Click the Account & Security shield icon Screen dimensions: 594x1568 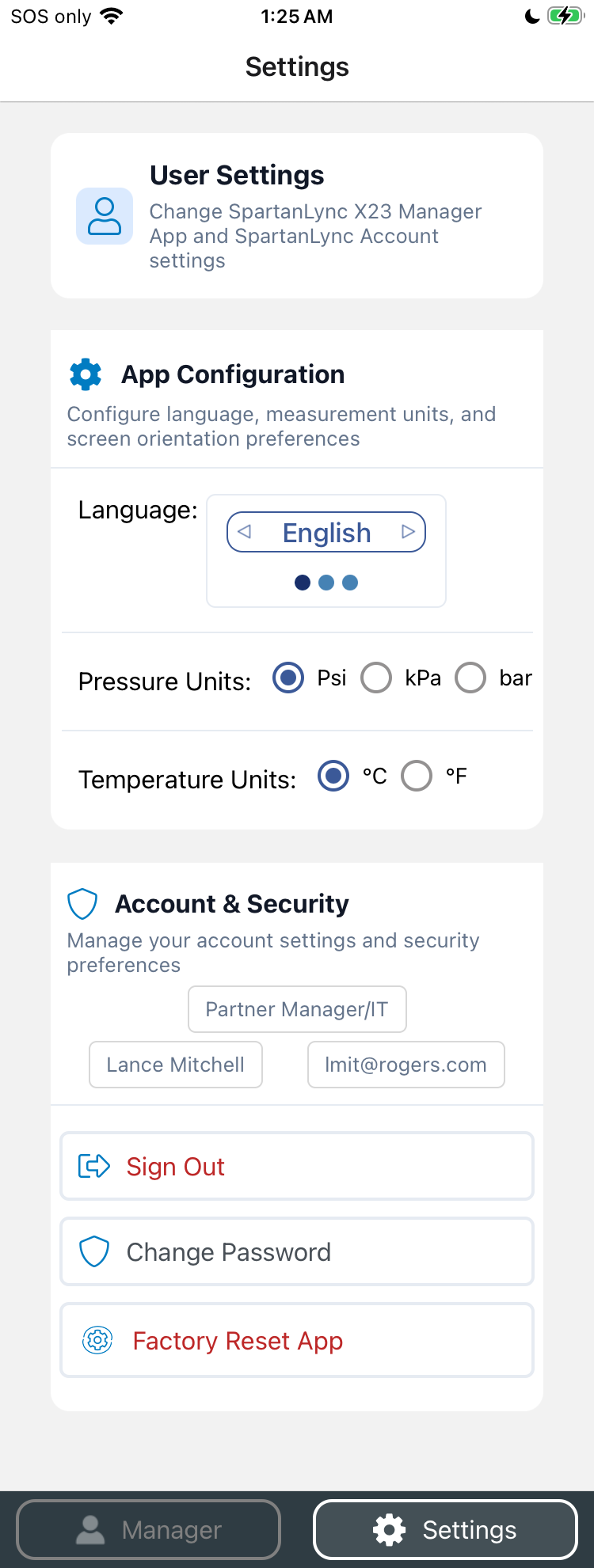[x=82, y=904]
